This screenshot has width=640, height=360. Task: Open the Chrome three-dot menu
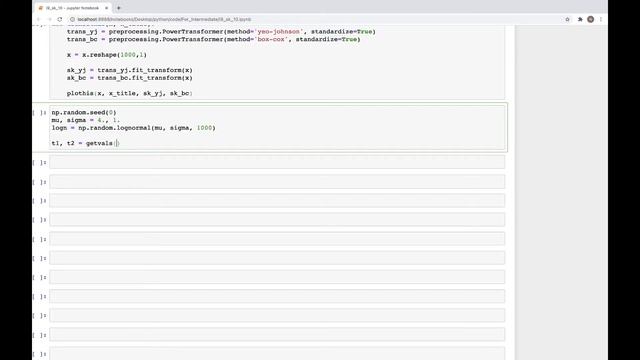pyautogui.click(x=601, y=19)
